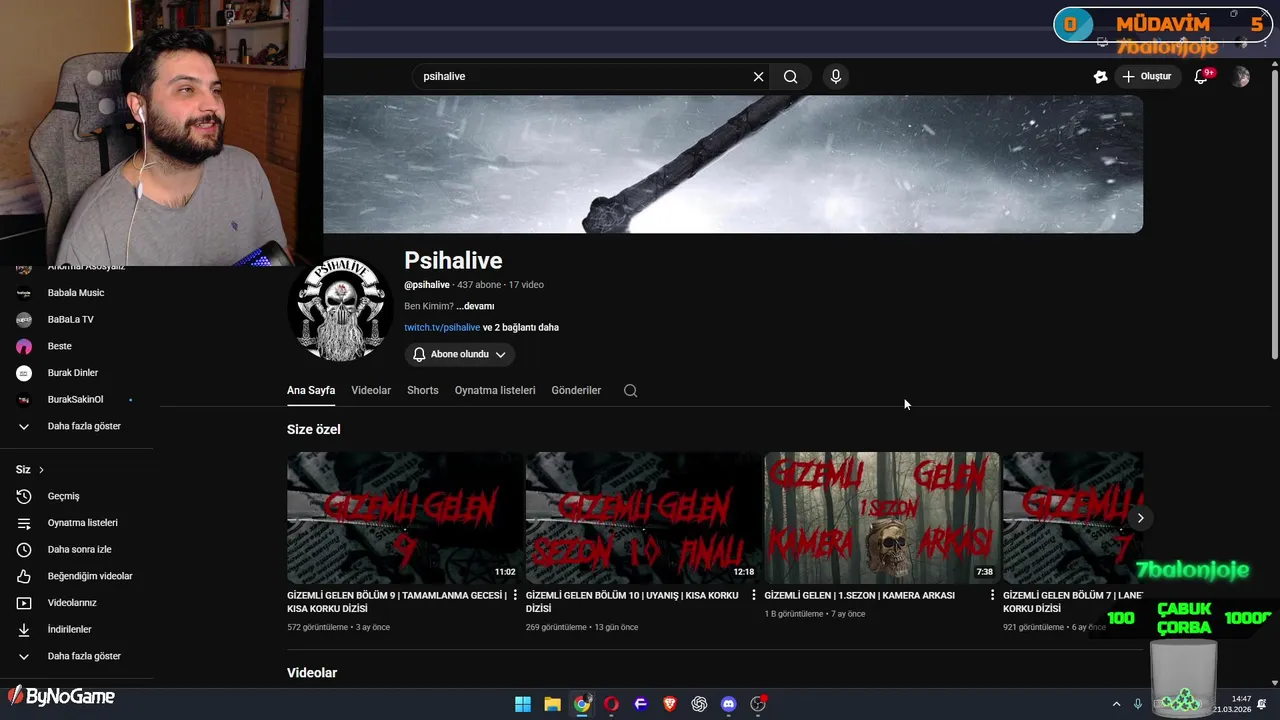Open the Gönderiler tab
This screenshot has height=720, width=1280.
(576, 390)
